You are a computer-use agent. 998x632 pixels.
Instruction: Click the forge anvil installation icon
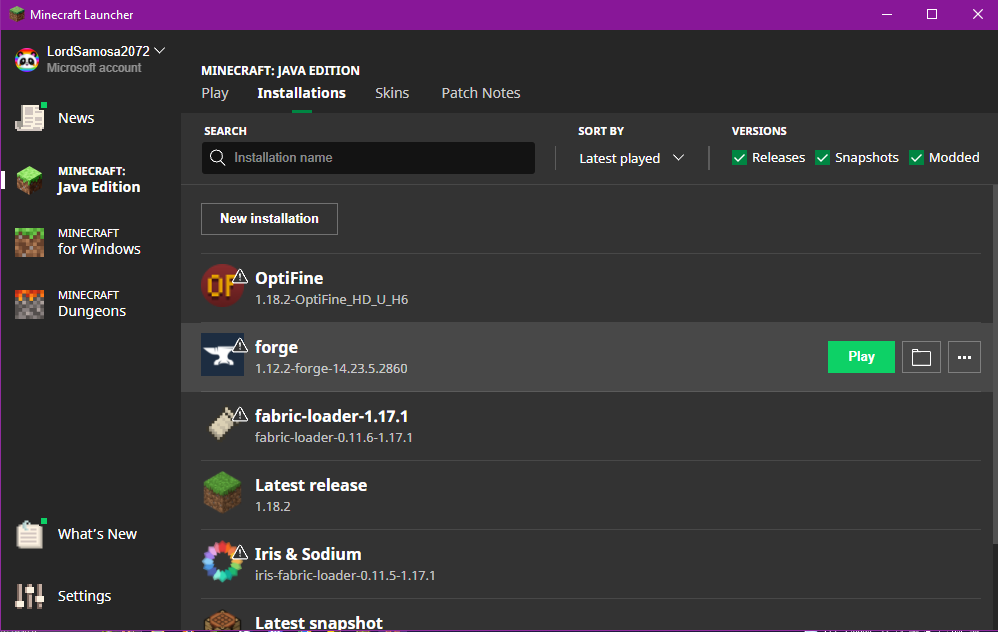coord(222,355)
